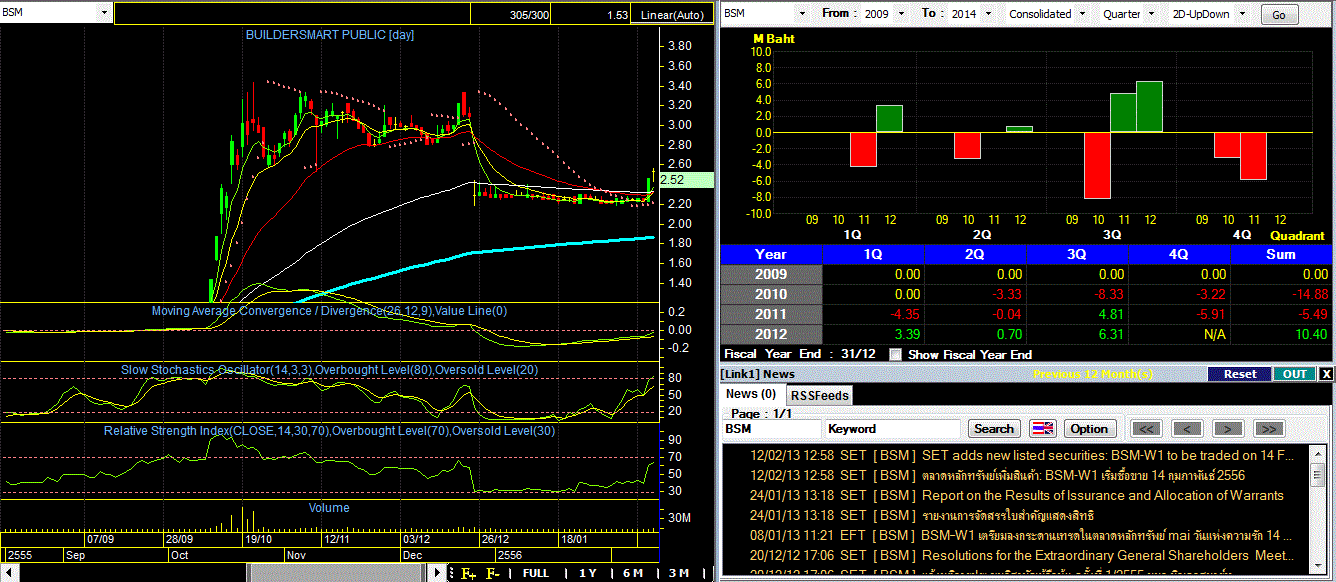Click the Keyword input field
The width and height of the screenshot is (1336, 582).
(x=893, y=429)
